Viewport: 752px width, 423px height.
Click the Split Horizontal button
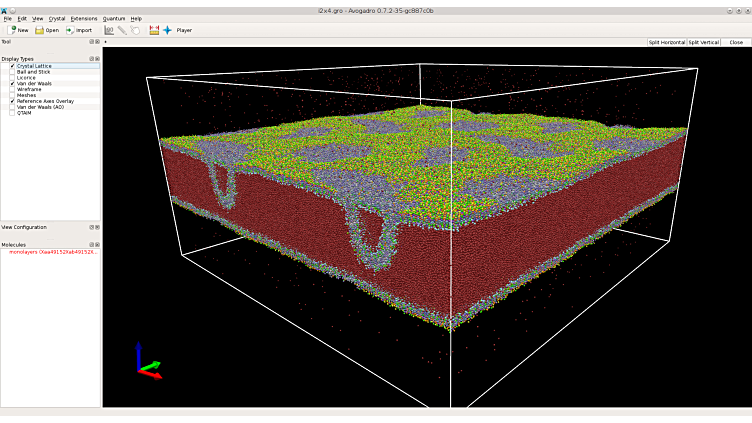click(x=666, y=42)
